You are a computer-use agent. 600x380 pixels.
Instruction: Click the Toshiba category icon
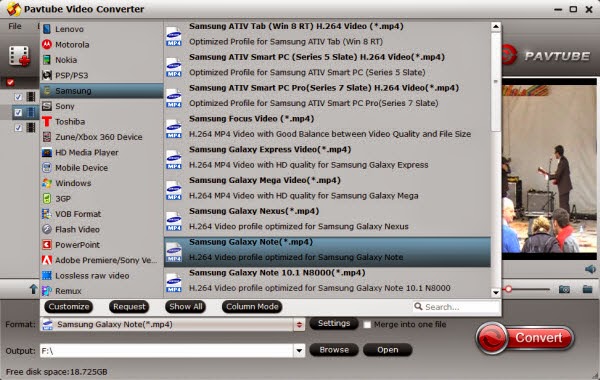point(47,121)
